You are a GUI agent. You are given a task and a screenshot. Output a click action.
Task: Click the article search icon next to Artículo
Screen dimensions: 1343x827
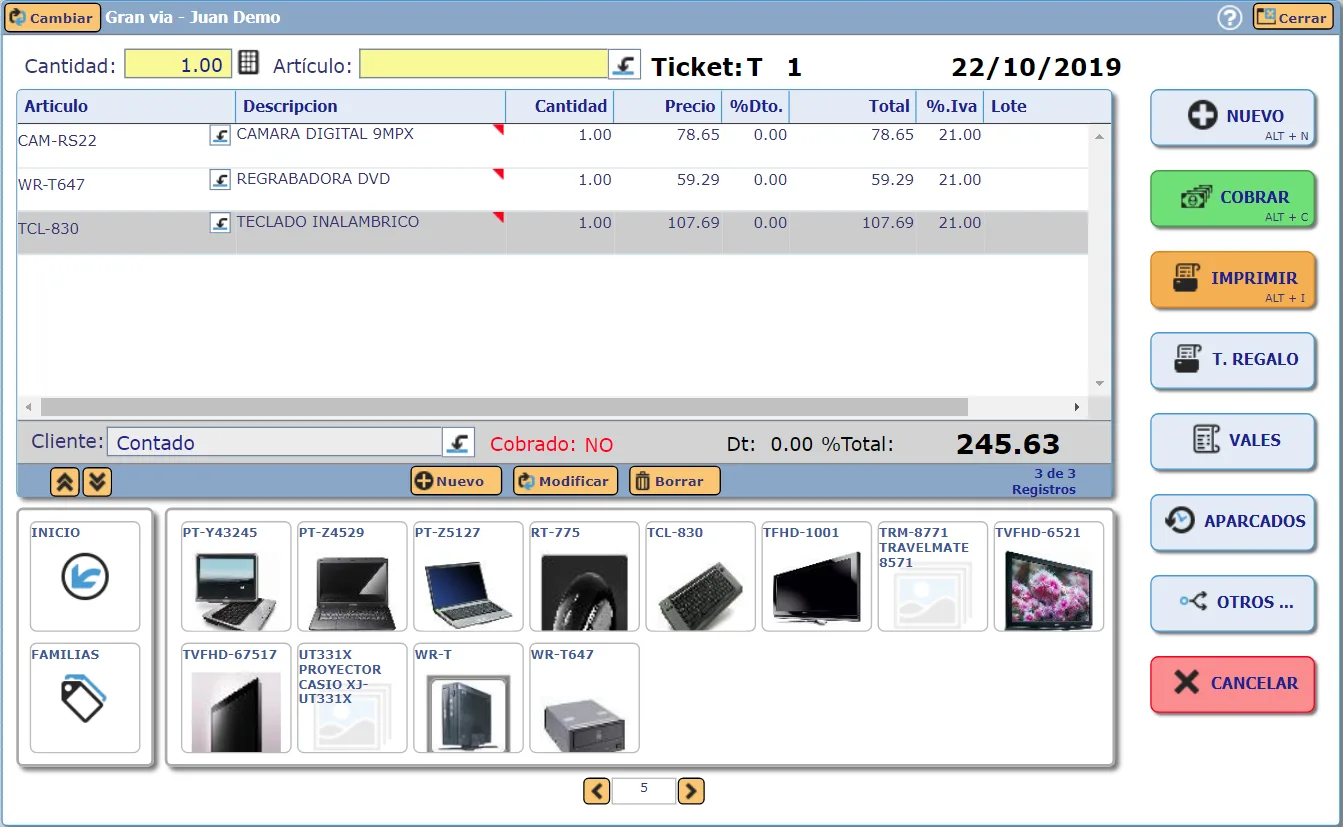[625, 65]
